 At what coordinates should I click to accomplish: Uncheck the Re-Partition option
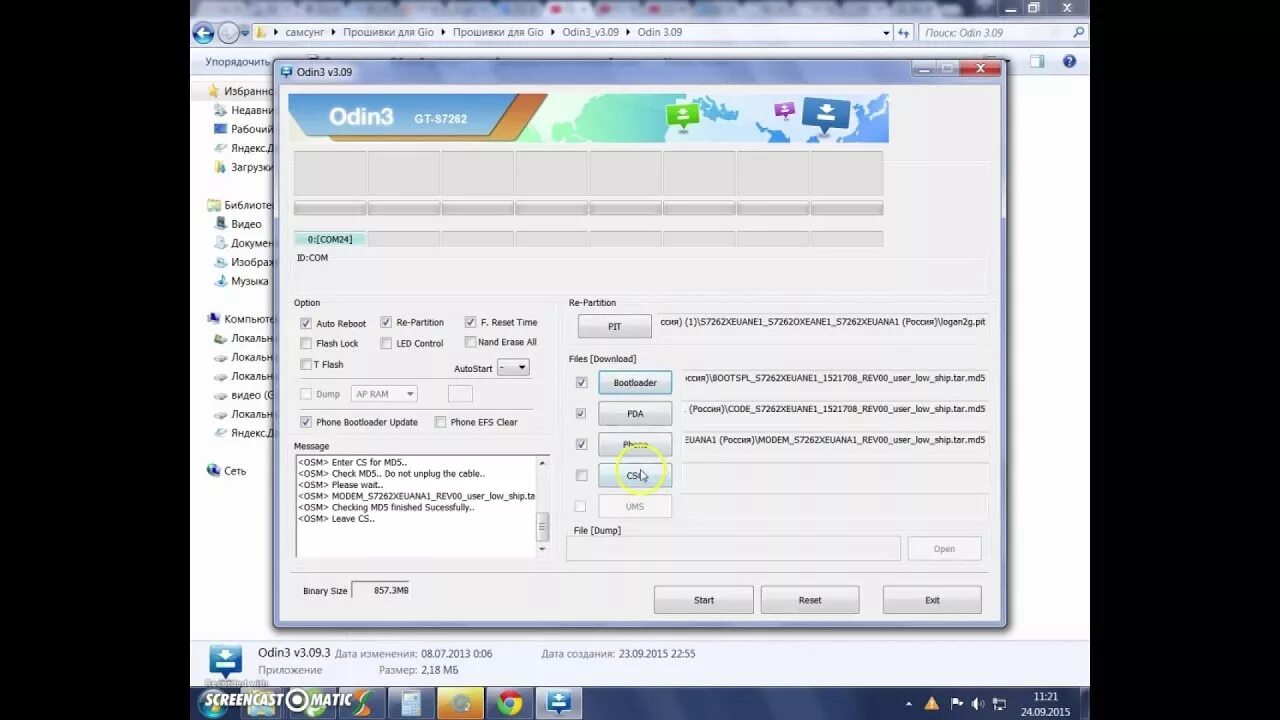[x=386, y=322]
